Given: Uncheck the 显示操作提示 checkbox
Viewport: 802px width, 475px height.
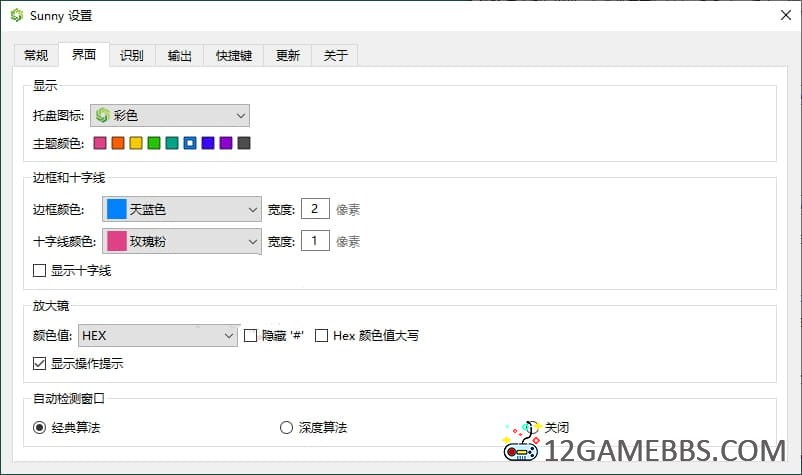Looking at the screenshot, I should (x=40, y=363).
